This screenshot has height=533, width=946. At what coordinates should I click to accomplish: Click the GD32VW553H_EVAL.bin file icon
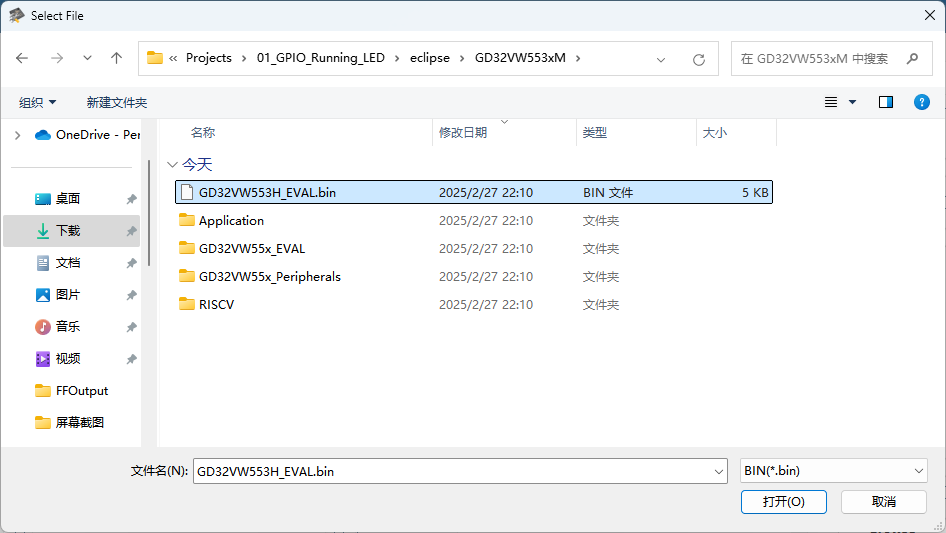(187, 193)
